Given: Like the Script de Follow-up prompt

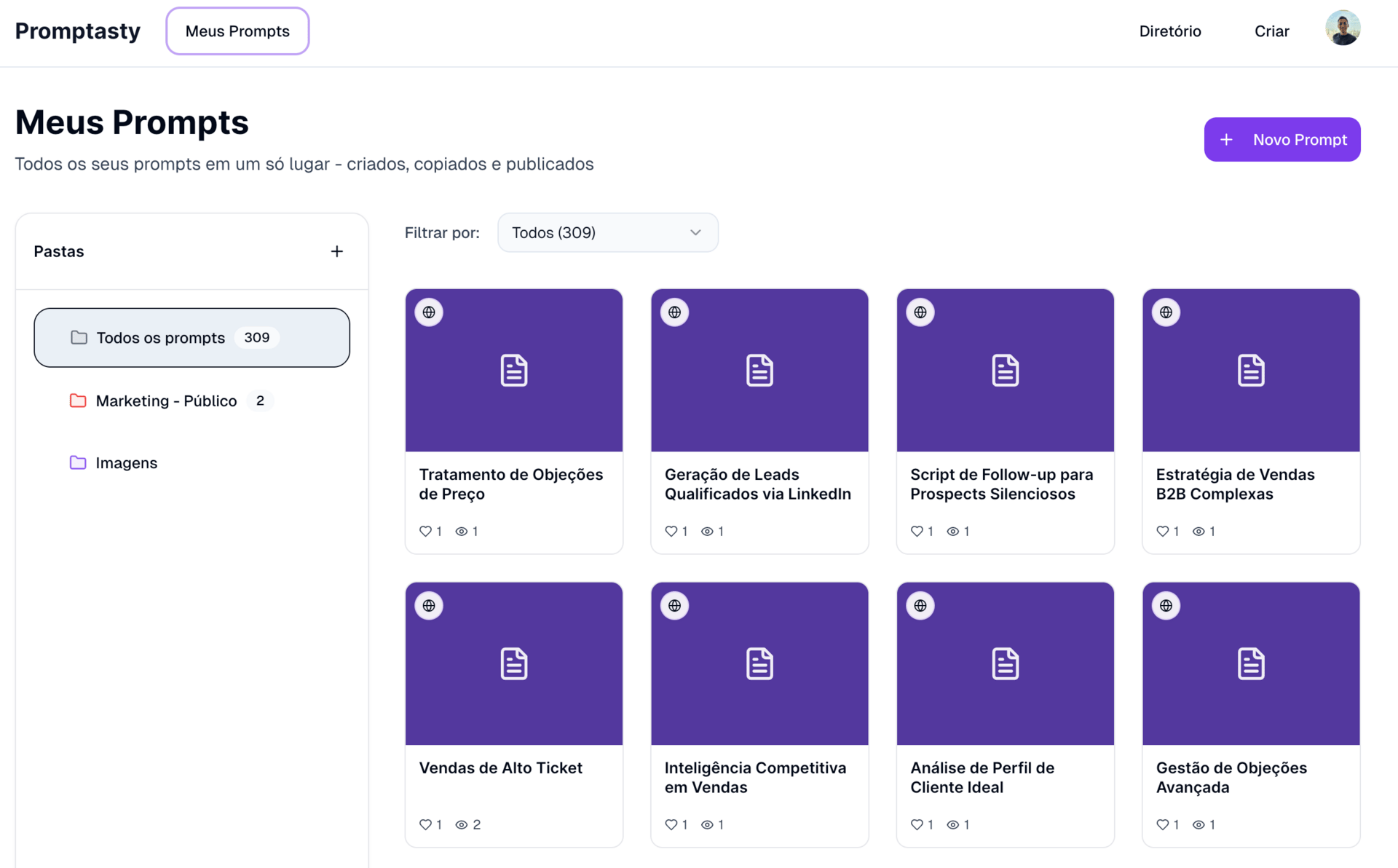Looking at the screenshot, I should click(917, 532).
